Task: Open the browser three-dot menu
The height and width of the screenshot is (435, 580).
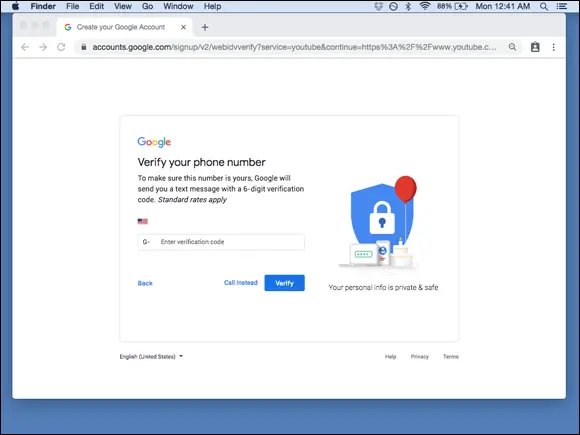Action: pos(553,47)
